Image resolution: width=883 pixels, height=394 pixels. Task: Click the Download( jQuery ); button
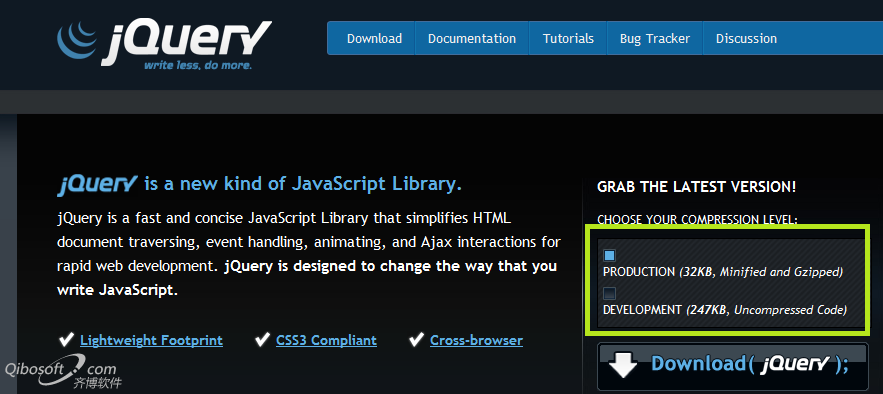click(x=732, y=366)
